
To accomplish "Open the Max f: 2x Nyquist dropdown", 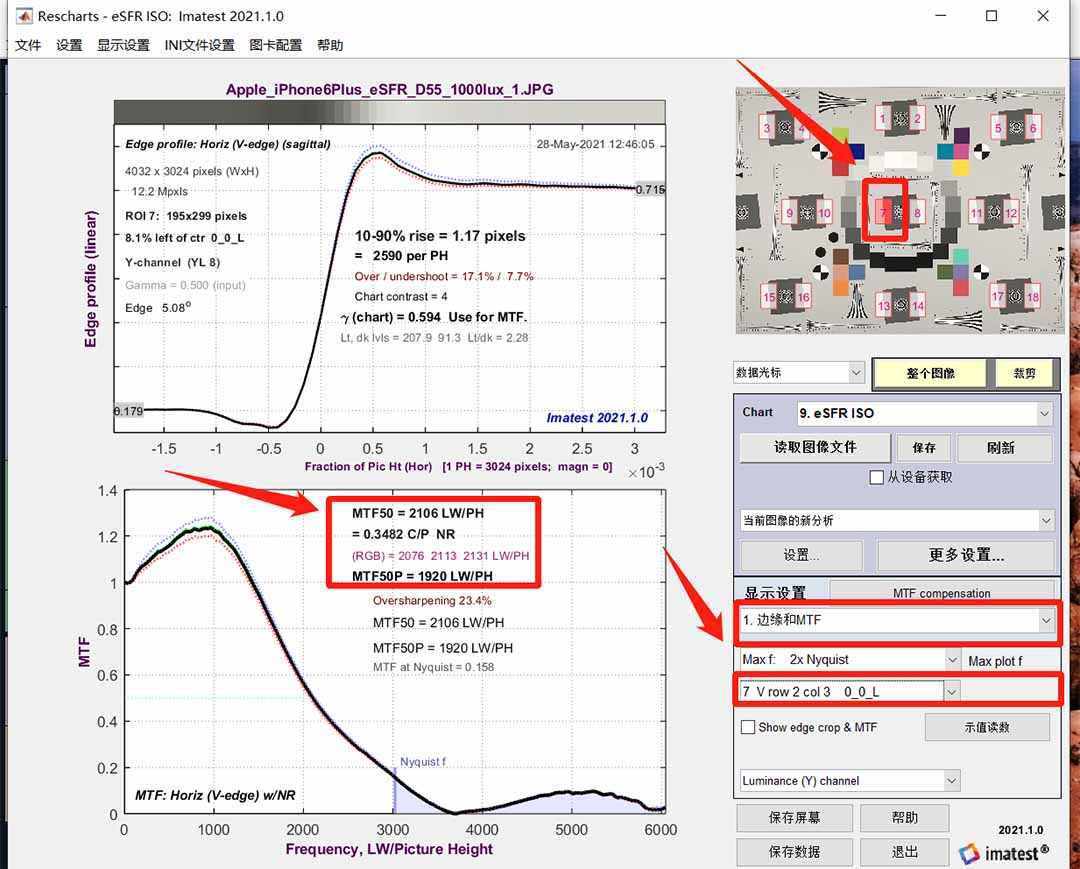I will tap(850, 660).
